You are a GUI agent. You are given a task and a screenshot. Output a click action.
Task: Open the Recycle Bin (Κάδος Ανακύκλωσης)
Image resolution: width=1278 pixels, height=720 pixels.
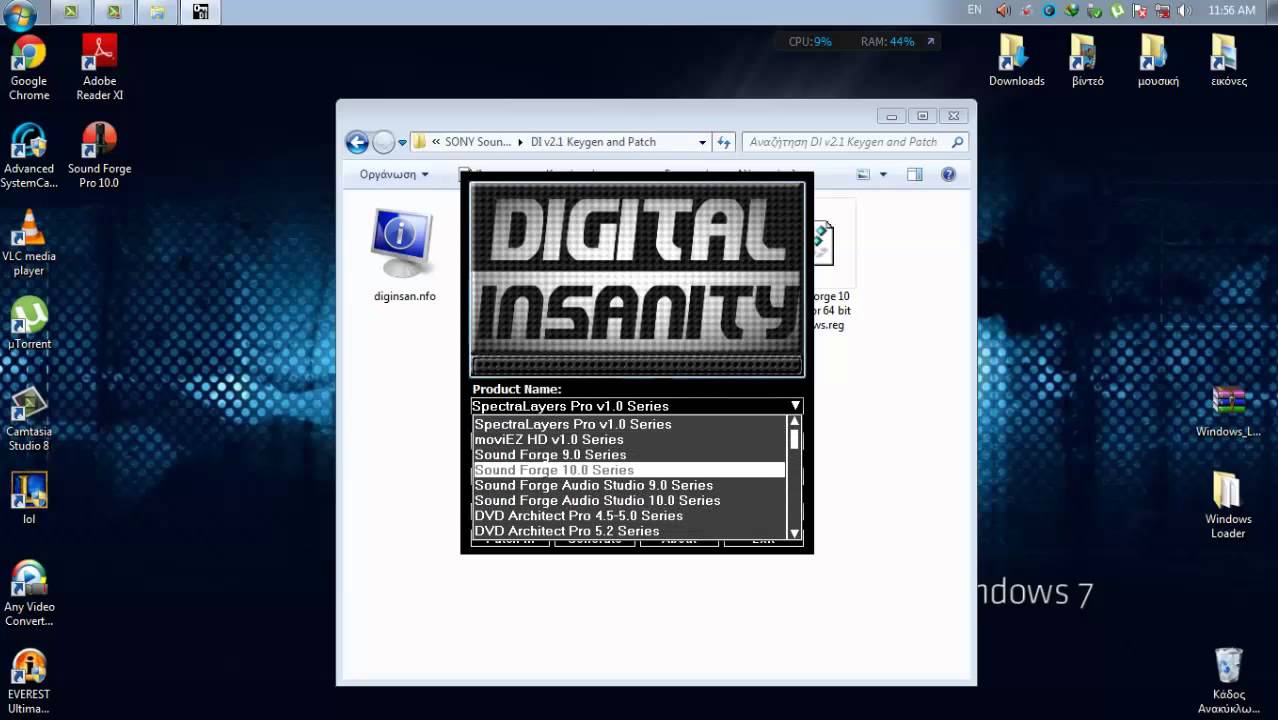[1228, 681]
